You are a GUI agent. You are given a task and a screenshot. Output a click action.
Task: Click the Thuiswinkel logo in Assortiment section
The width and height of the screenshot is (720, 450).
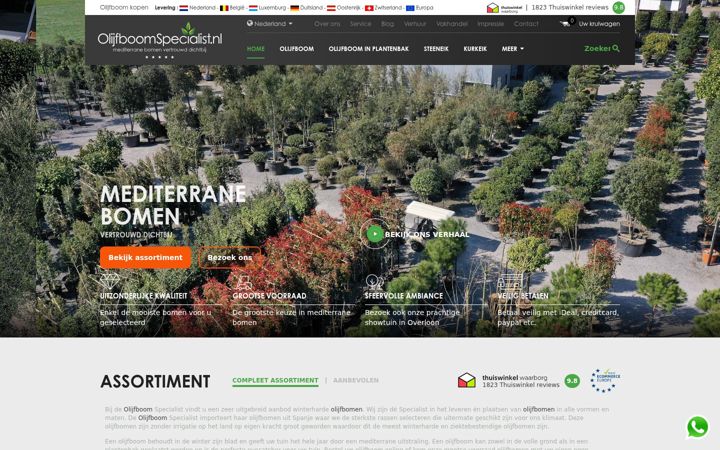(x=467, y=380)
